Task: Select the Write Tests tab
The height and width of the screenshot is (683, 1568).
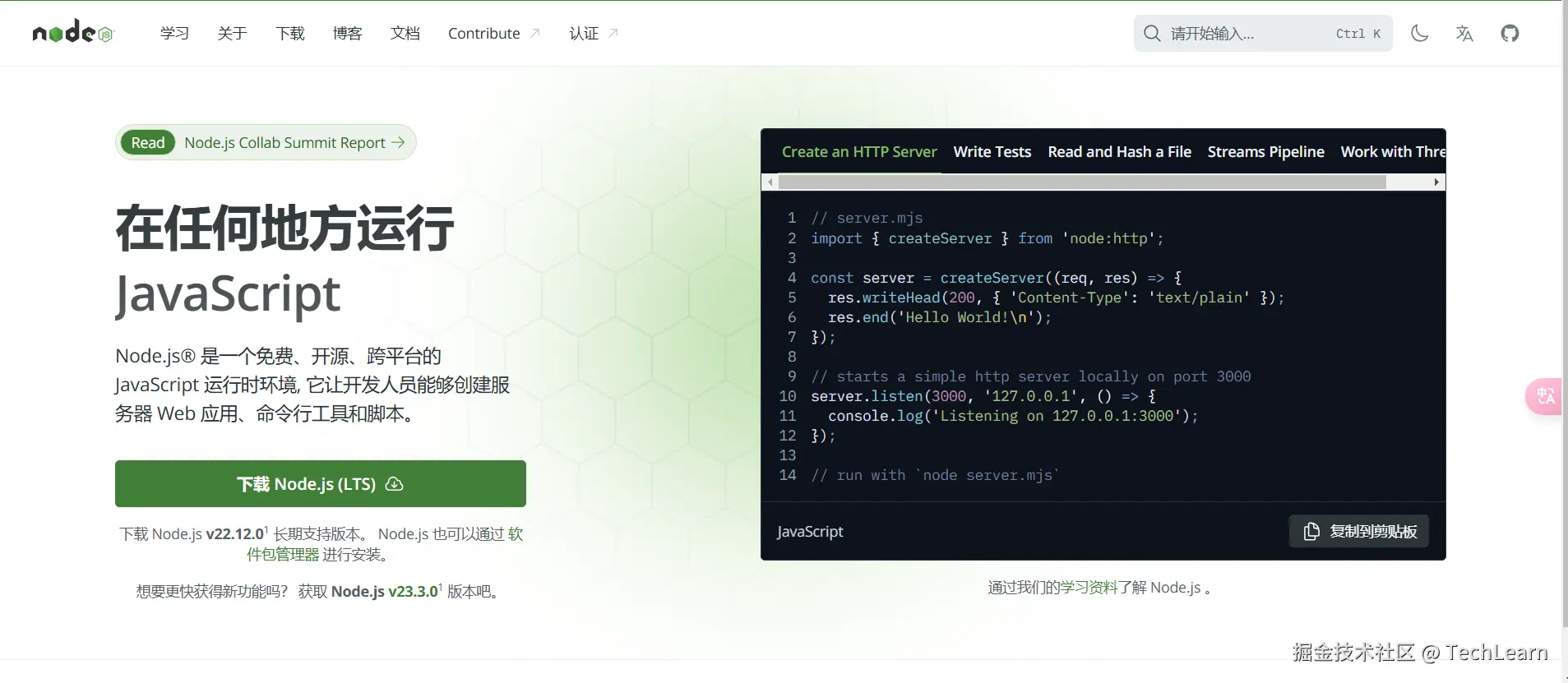Action: click(992, 152)
